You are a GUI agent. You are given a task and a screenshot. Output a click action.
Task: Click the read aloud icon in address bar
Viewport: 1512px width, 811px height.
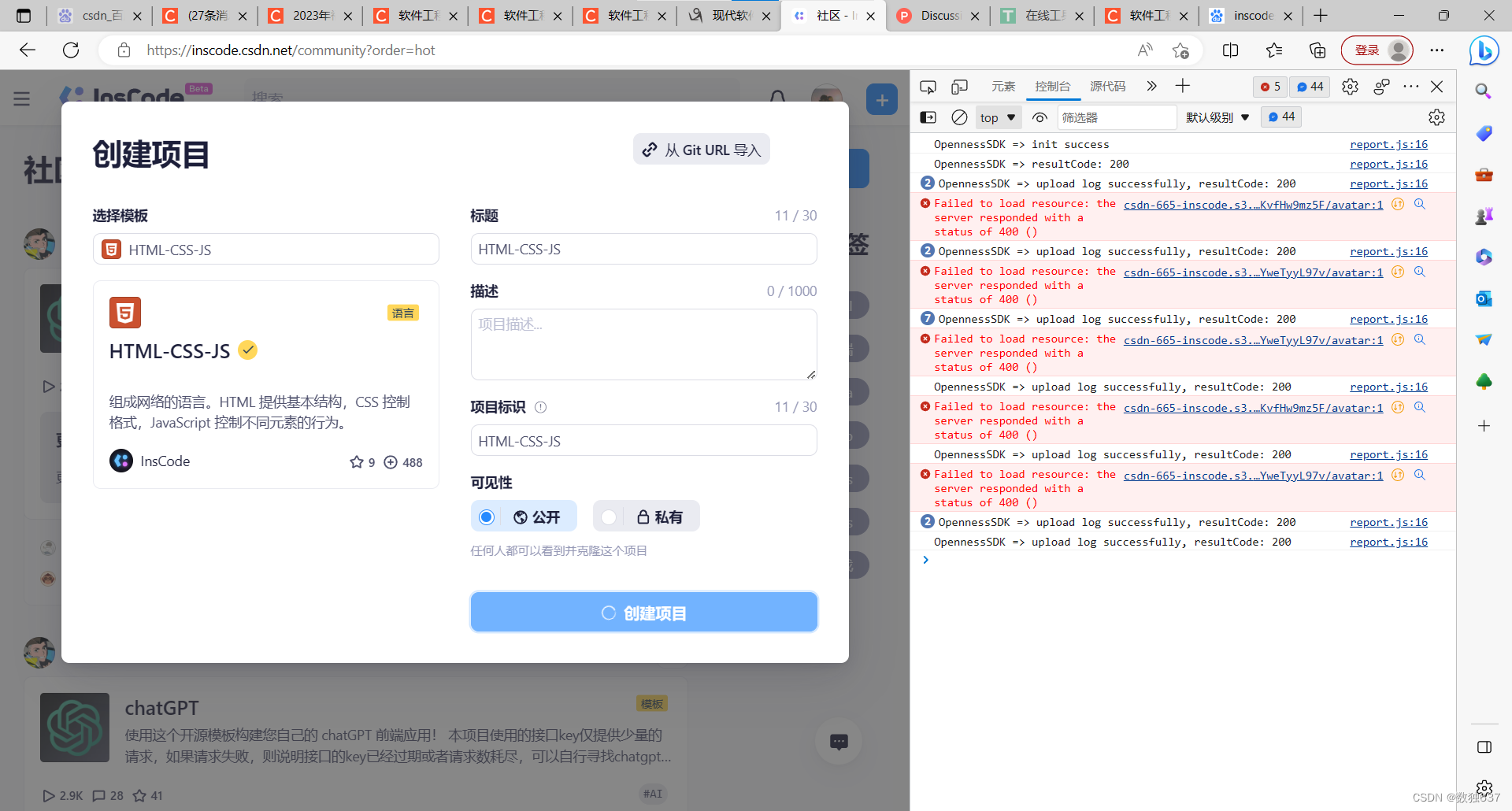tap(1145, 50)
